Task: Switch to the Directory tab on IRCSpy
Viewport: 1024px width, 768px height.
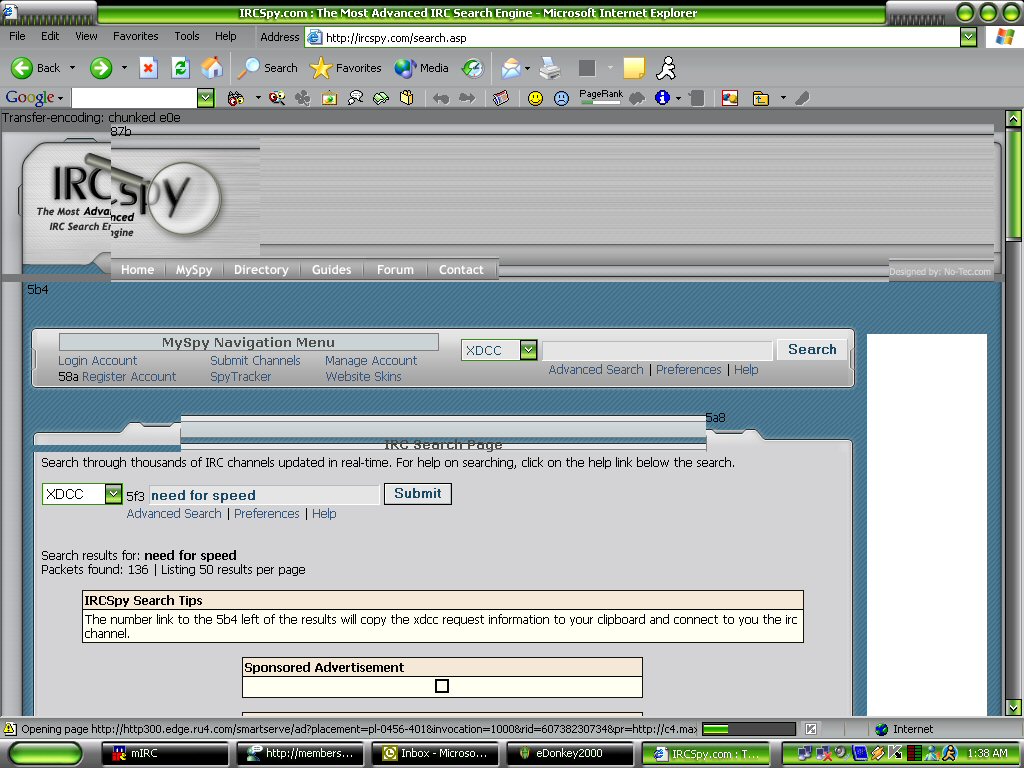Action: coord(261,270)
